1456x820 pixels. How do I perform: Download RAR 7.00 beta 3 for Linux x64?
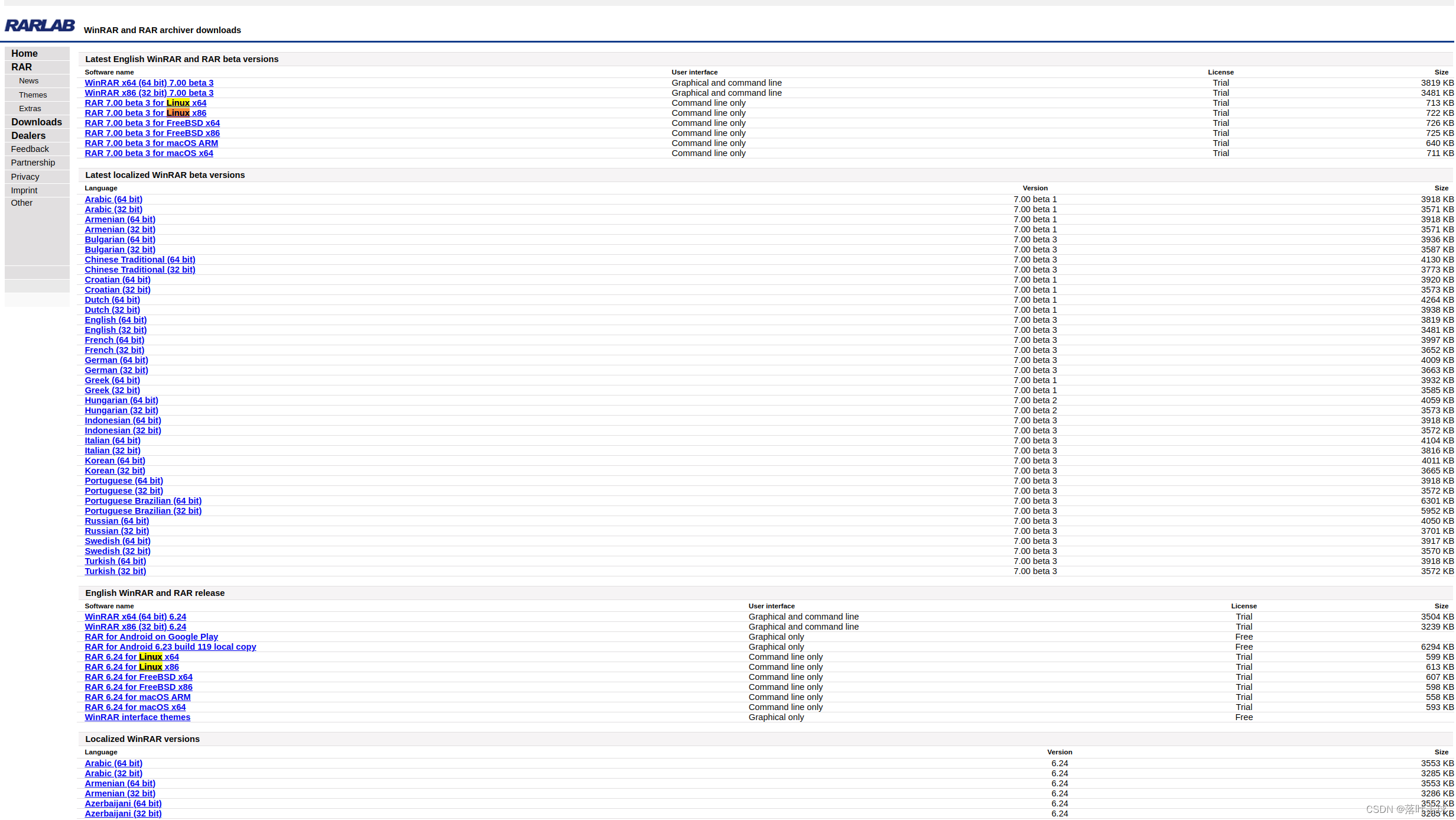[x=145, y=103]
